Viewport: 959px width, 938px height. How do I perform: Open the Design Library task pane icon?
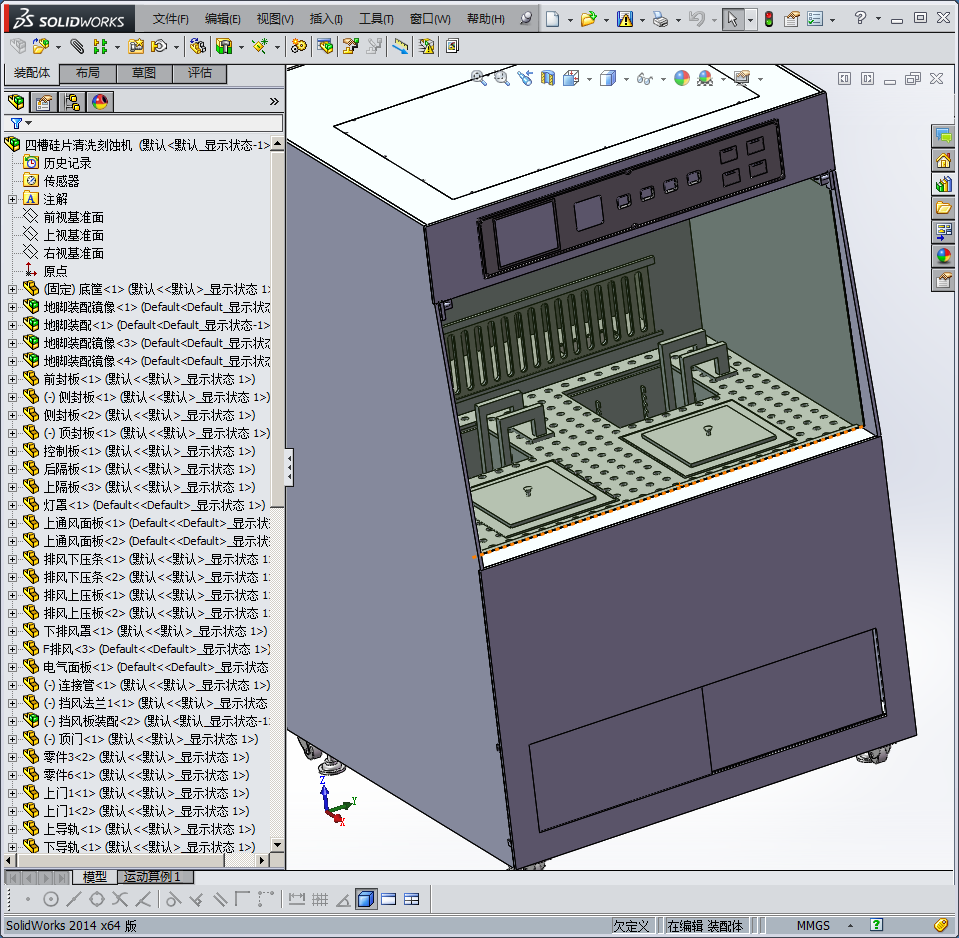click(x=943, y=184)
